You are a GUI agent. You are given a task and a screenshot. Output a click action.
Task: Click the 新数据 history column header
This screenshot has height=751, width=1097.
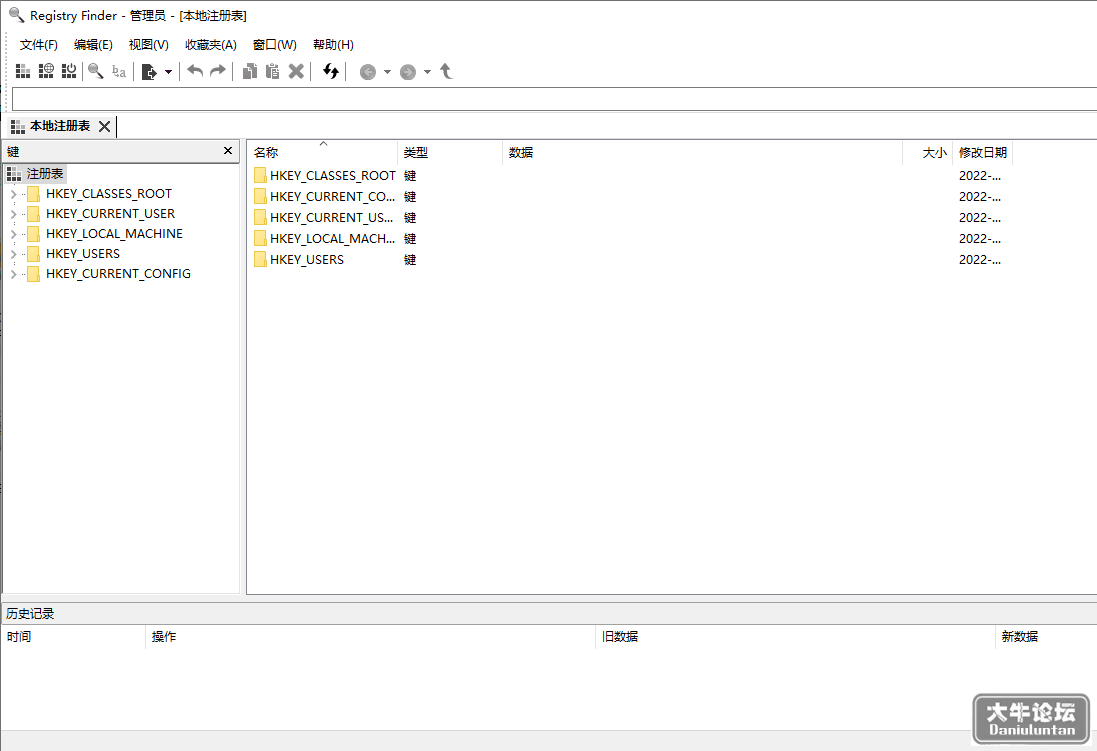tap(1046, 637)
